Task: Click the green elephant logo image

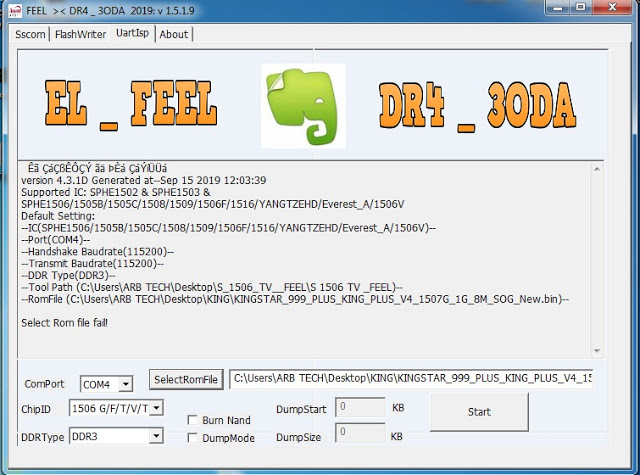Action: pos(303,106)
